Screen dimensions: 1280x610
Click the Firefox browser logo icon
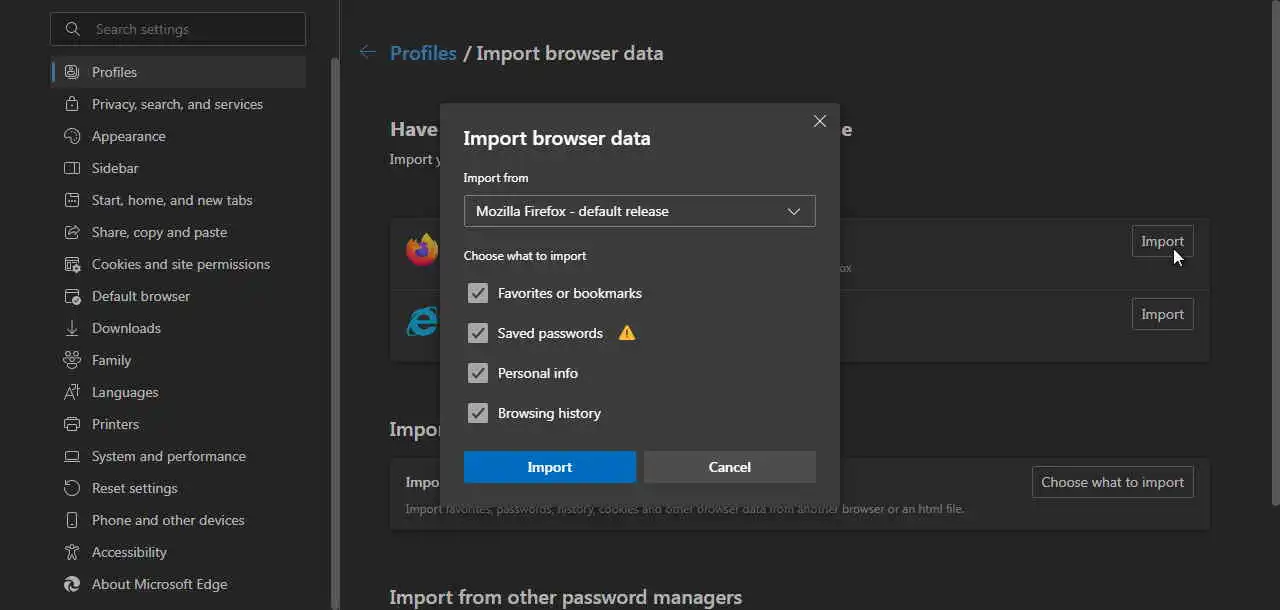click(422, 249)
